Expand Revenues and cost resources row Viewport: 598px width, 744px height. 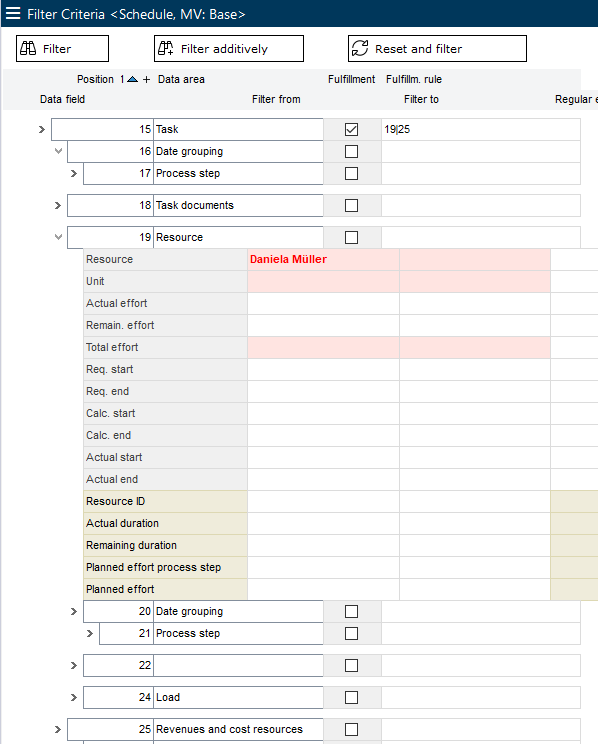coord(57,729)
